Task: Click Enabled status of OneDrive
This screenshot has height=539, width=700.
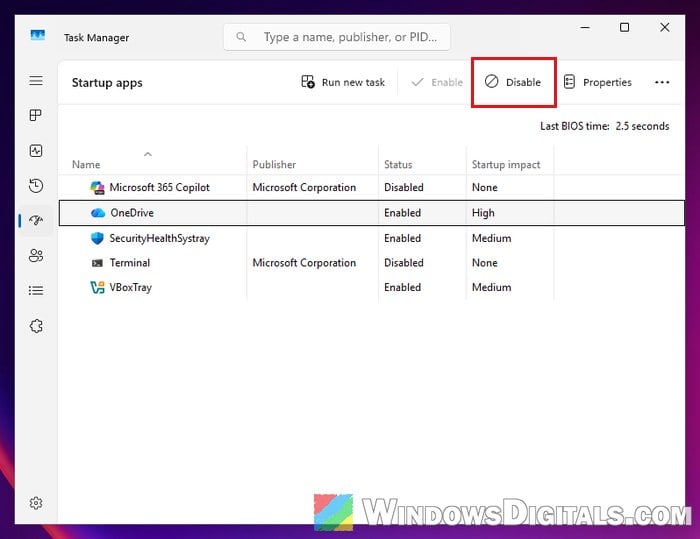Action: point(402,213)
